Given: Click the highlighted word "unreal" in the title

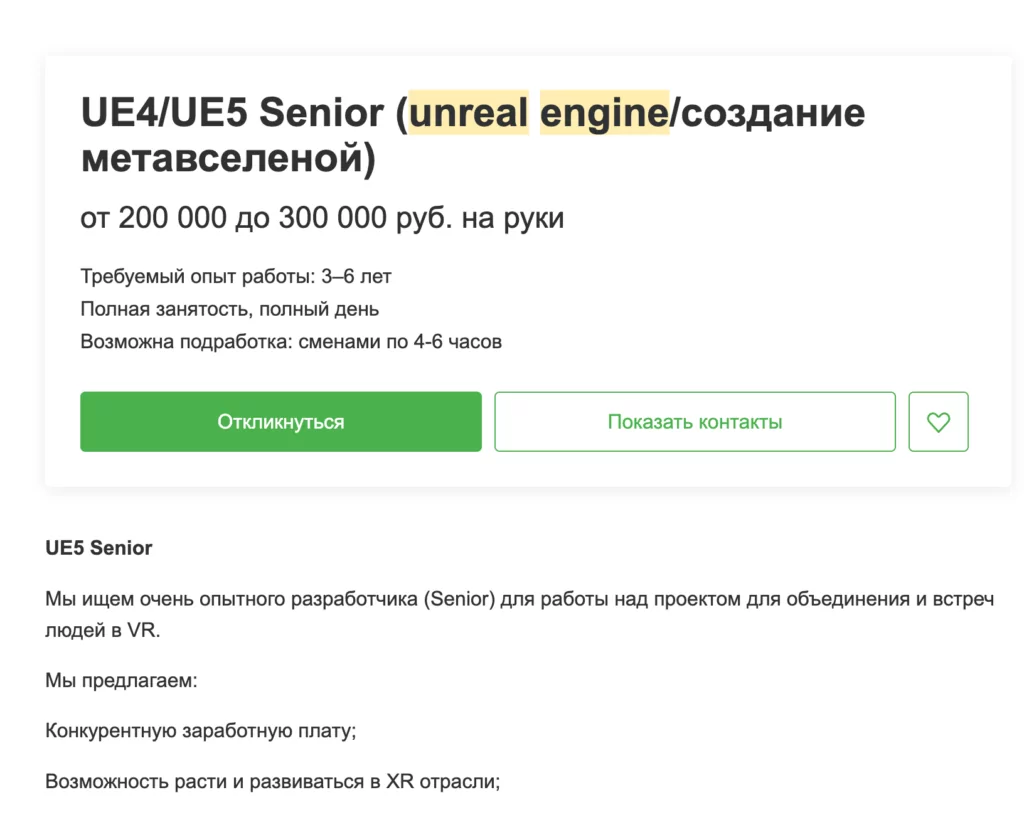Looking at the screenshot, I should [x=468, y=114].
